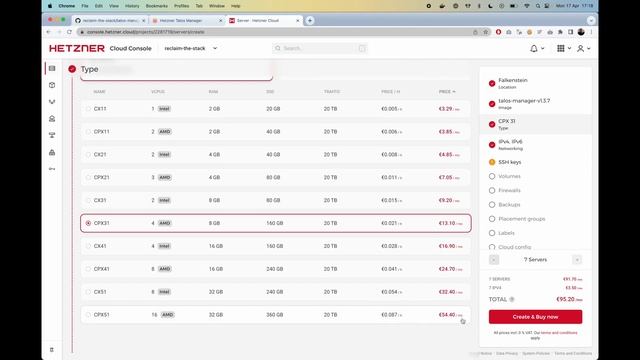
Task: Jump to the Falkenstein Location step
Action: (536, 83)
